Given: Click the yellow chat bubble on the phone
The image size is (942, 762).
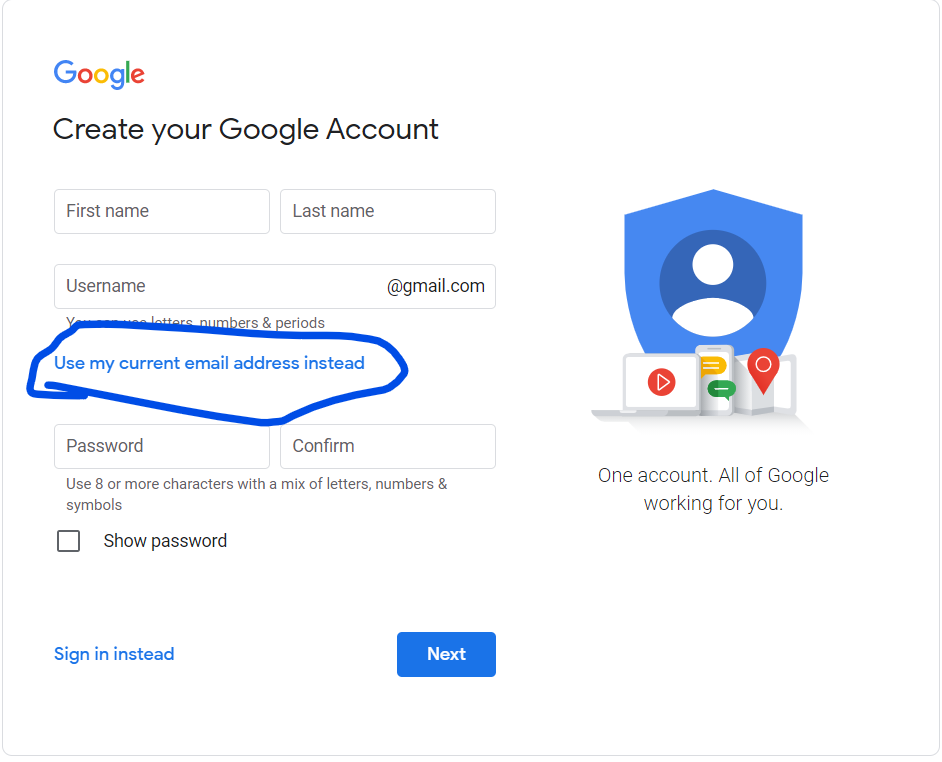Looking at the screenshot, I should point(712,365).
